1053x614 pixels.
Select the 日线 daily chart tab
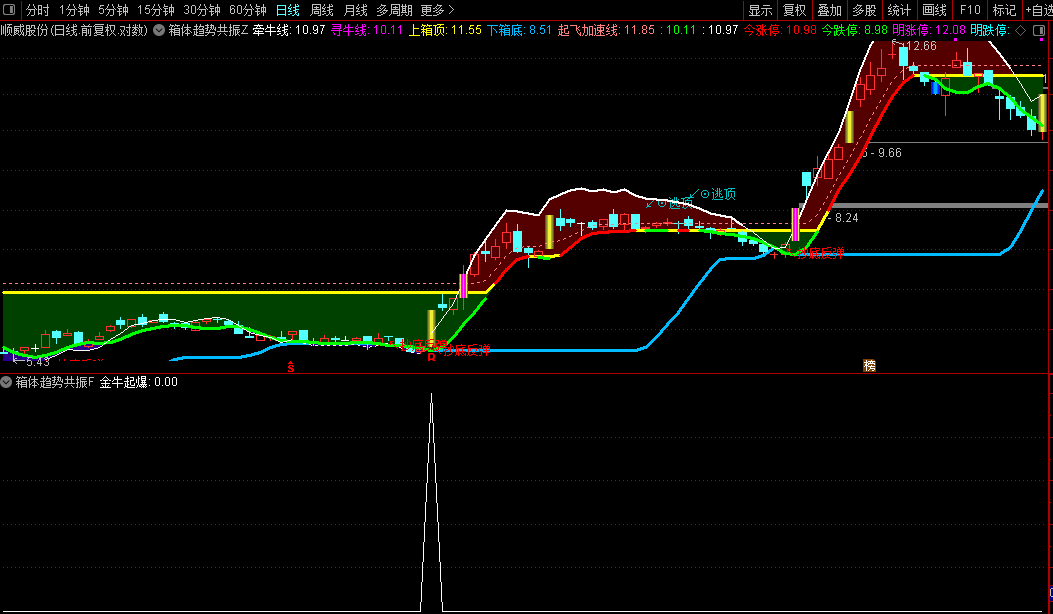tap(288, 10)
